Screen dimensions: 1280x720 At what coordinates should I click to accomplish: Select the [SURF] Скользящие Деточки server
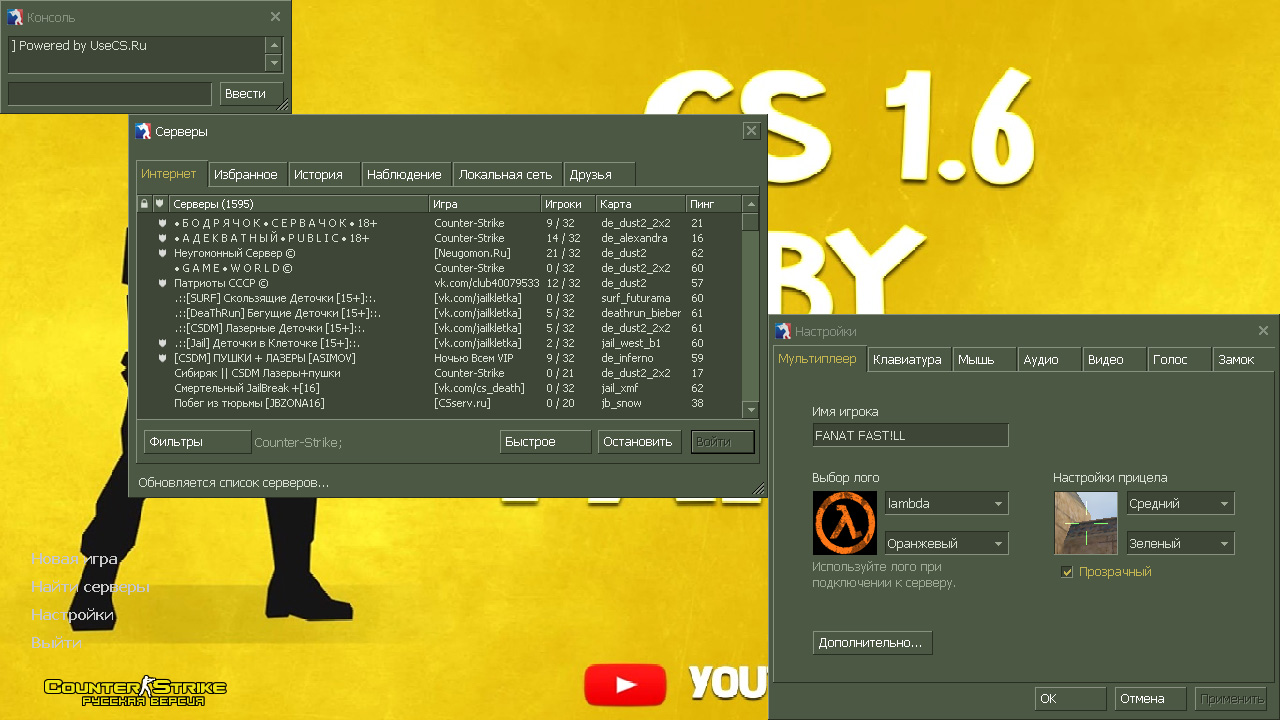click(440, 298)
